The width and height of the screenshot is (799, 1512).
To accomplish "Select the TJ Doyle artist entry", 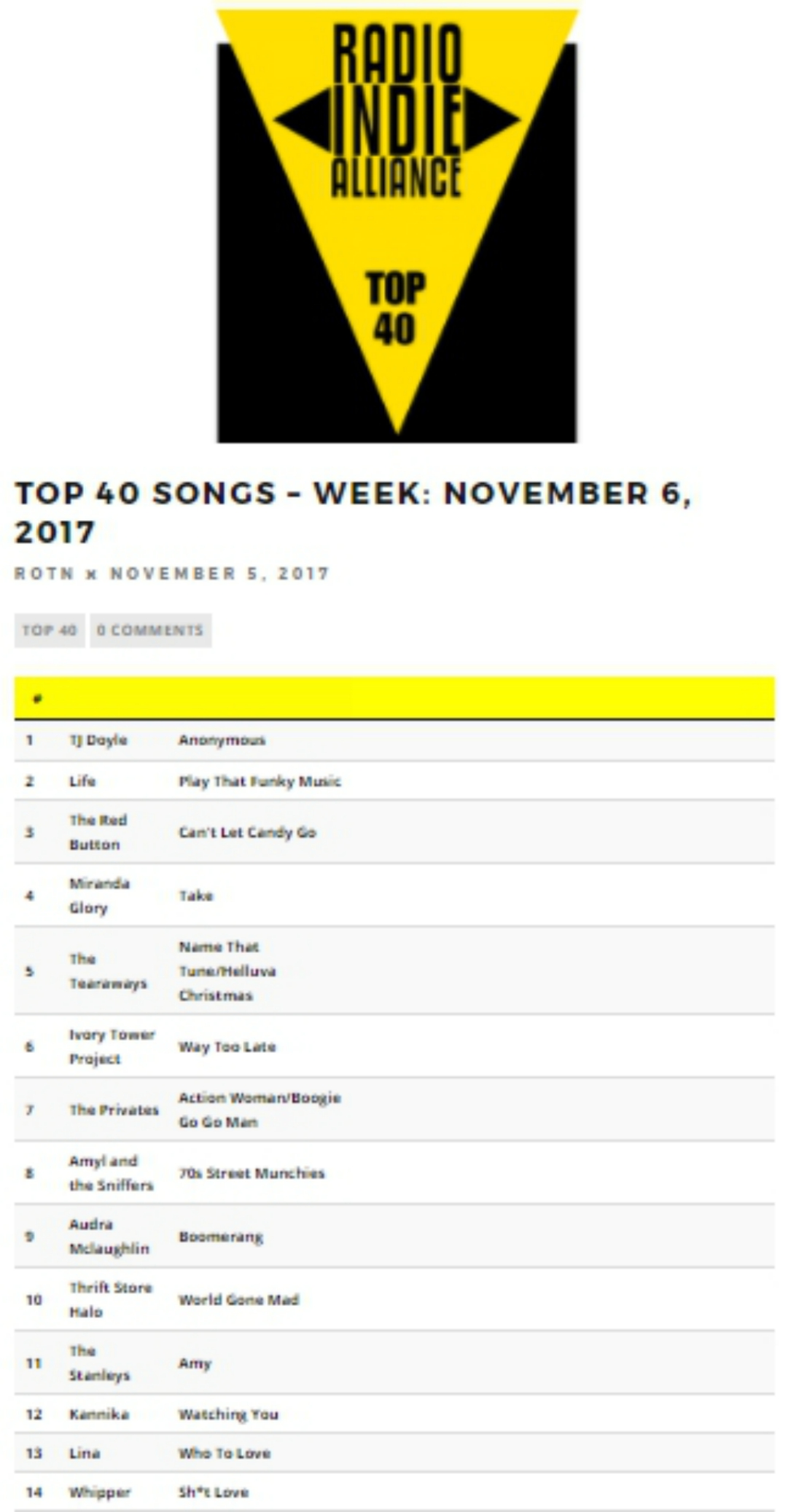I will (98, 740).
